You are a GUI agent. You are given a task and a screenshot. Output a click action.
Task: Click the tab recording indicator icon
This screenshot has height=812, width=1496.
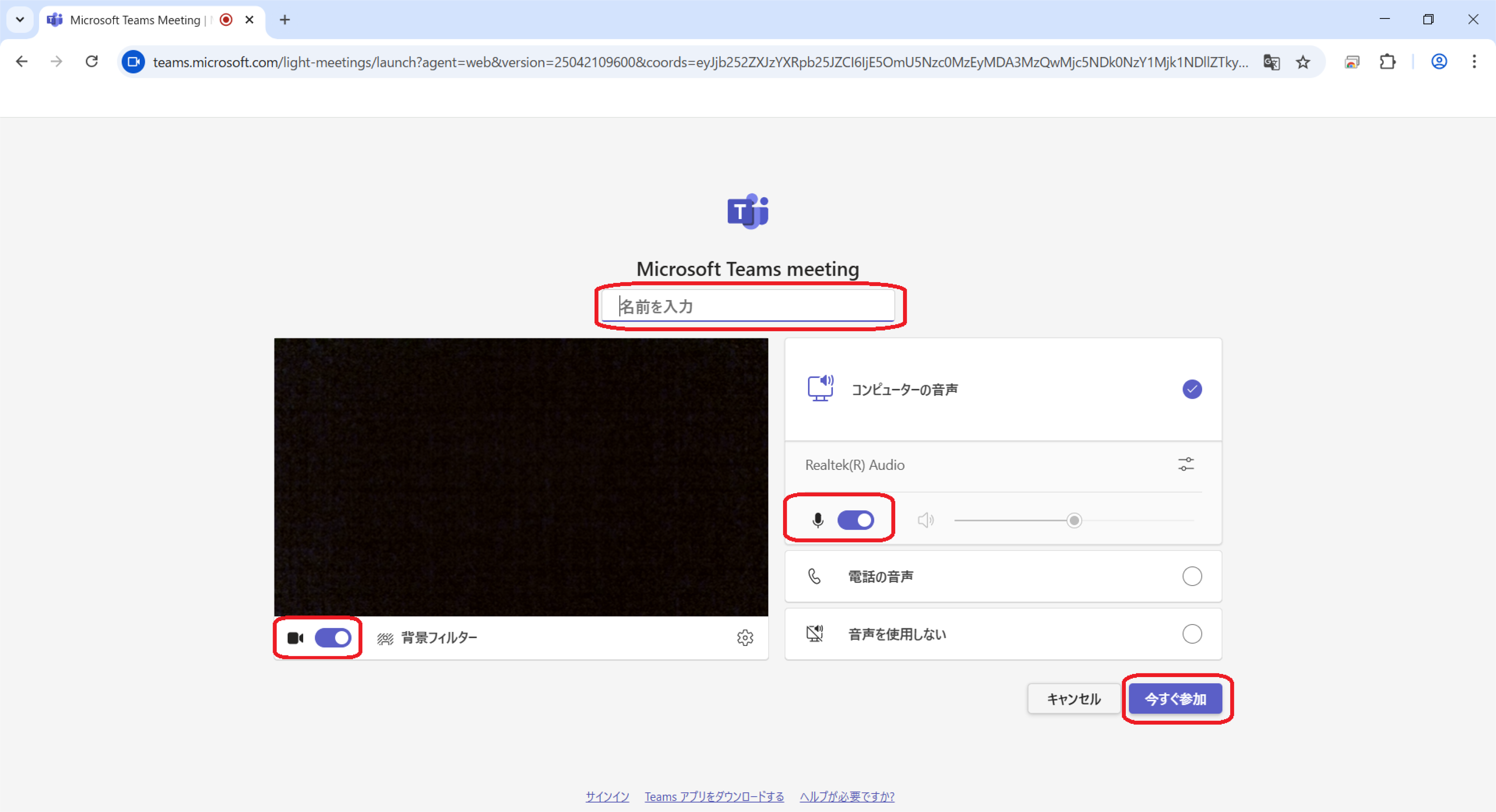pyautogui.click(x=227, y=20)
